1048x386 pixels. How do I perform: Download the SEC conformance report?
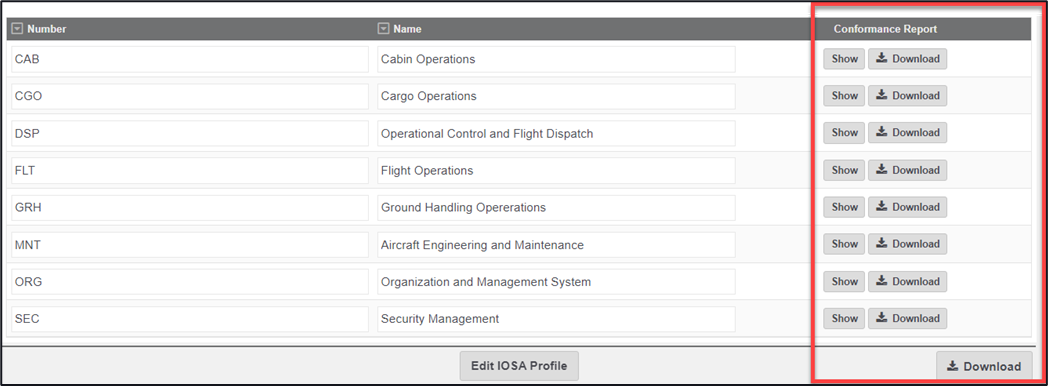908,319
